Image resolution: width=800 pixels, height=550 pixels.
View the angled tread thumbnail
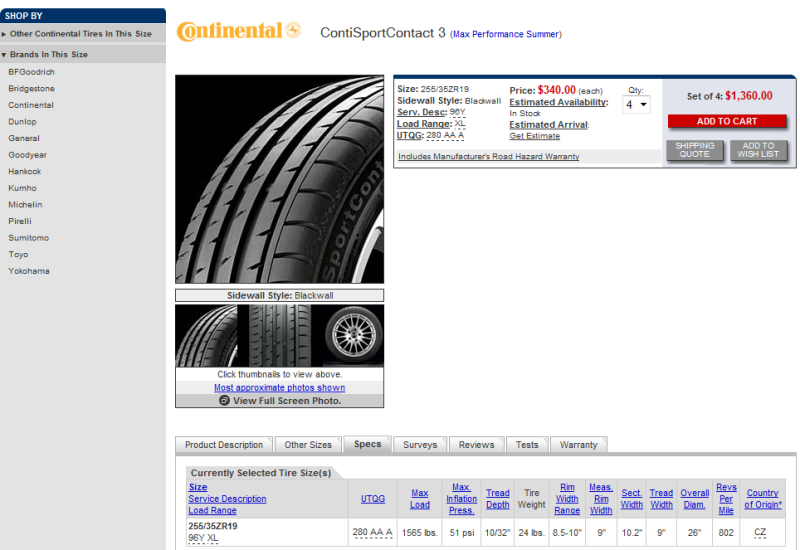click(206, 336)
